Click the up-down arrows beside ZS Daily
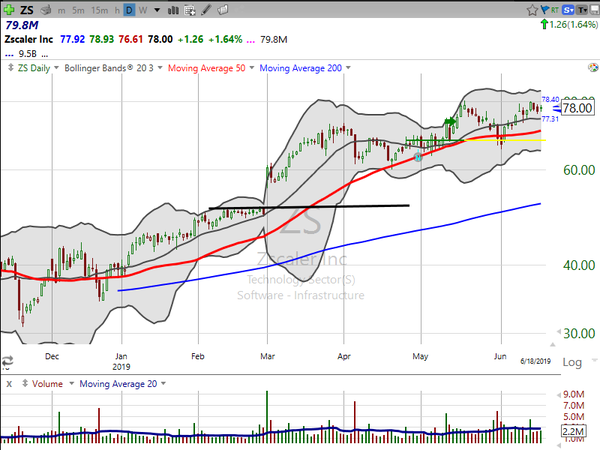 (11, 68)
